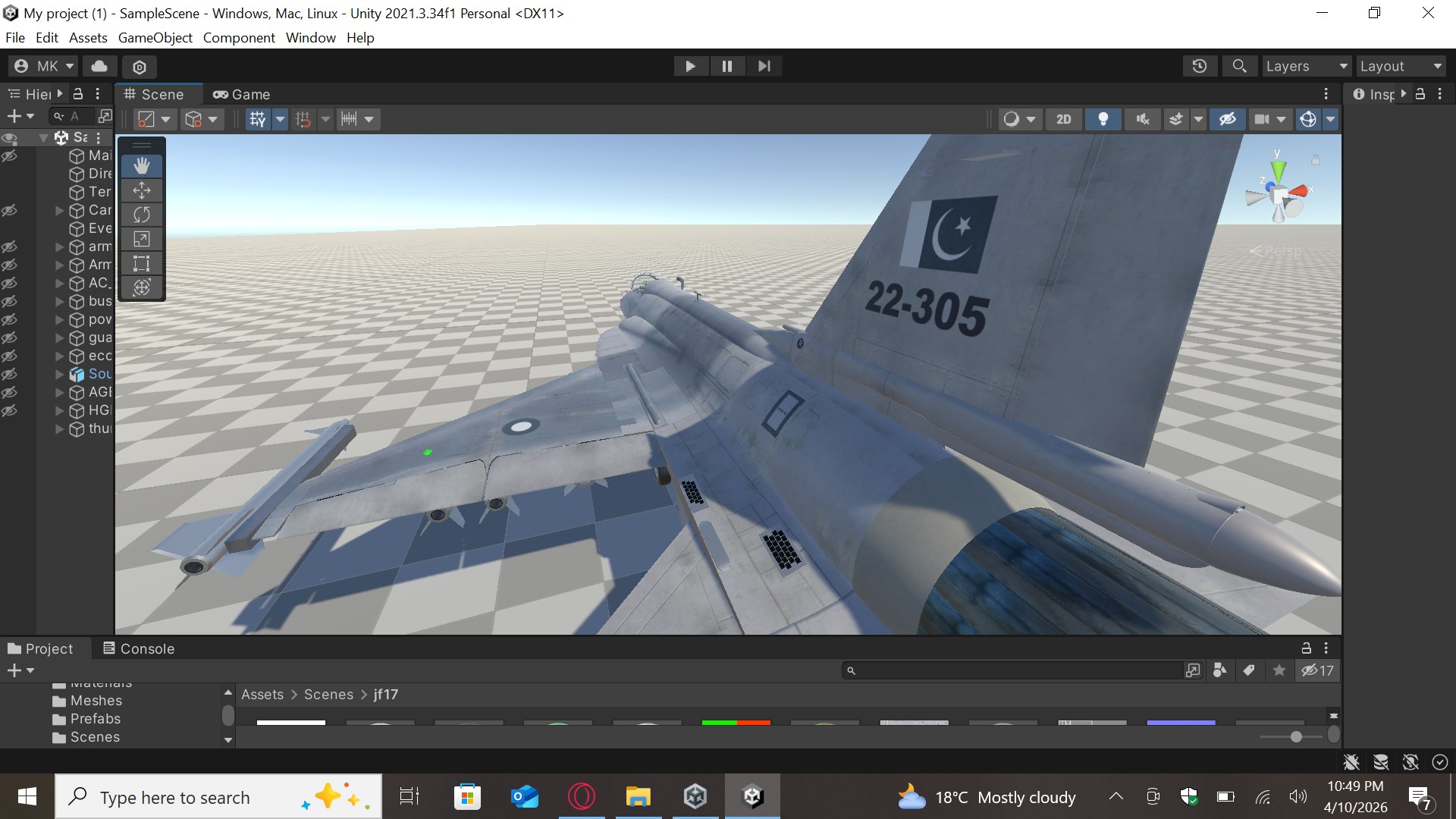Search by type icon in Project

(1220, 670)
